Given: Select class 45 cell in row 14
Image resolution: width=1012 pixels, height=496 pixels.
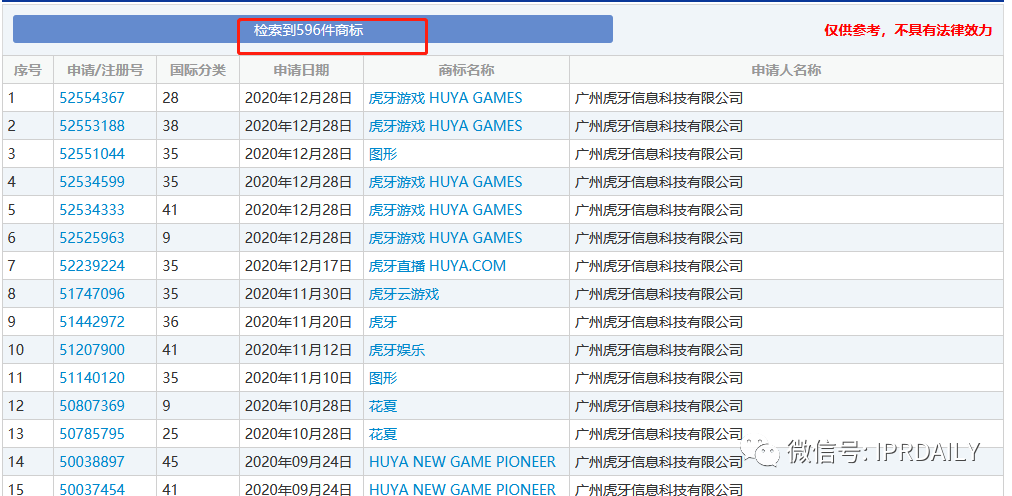Looking at the screenshot, I should 198,462.
